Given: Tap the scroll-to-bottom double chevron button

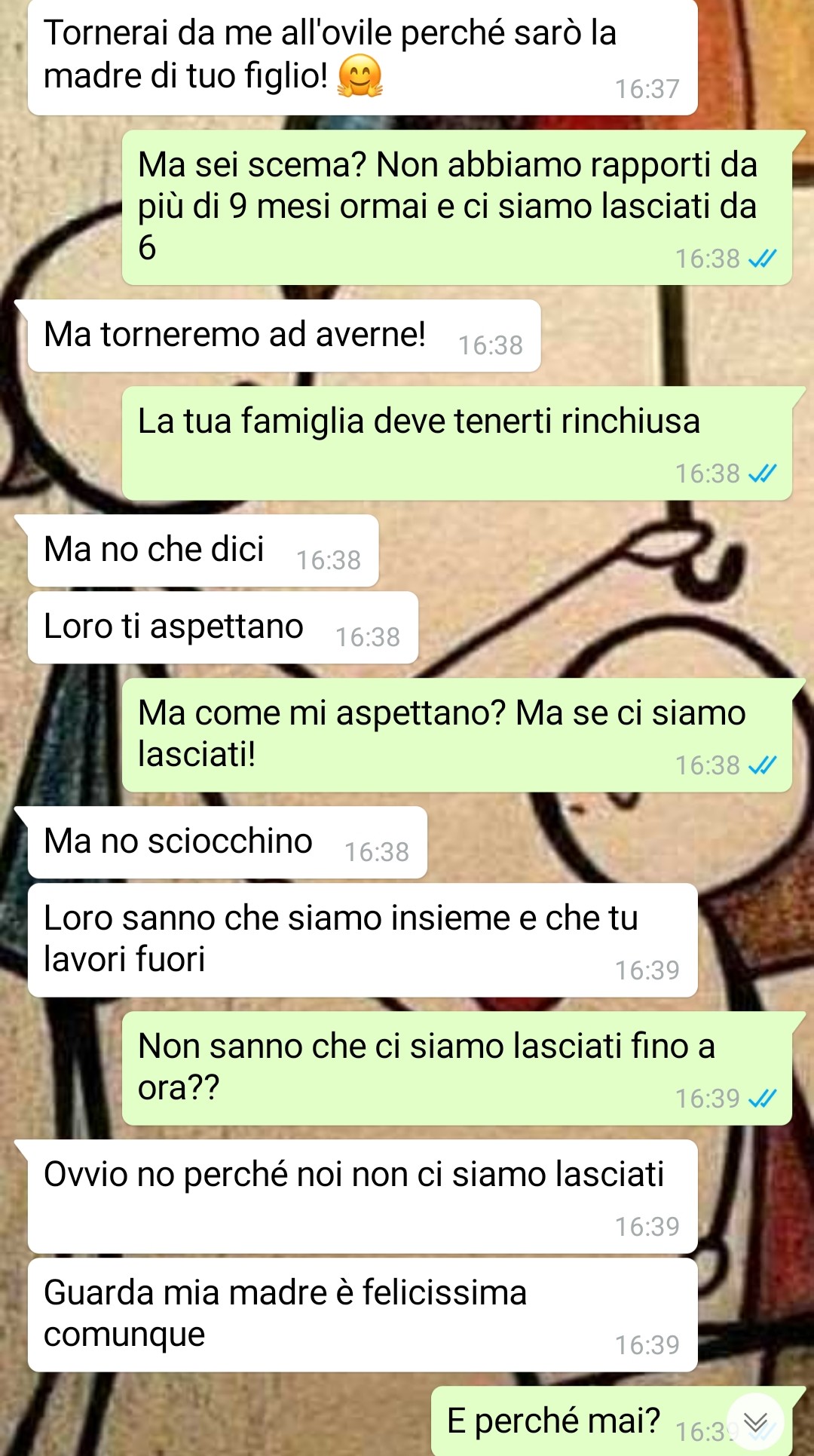Looking at the screenshot, I should point(755,1422).
